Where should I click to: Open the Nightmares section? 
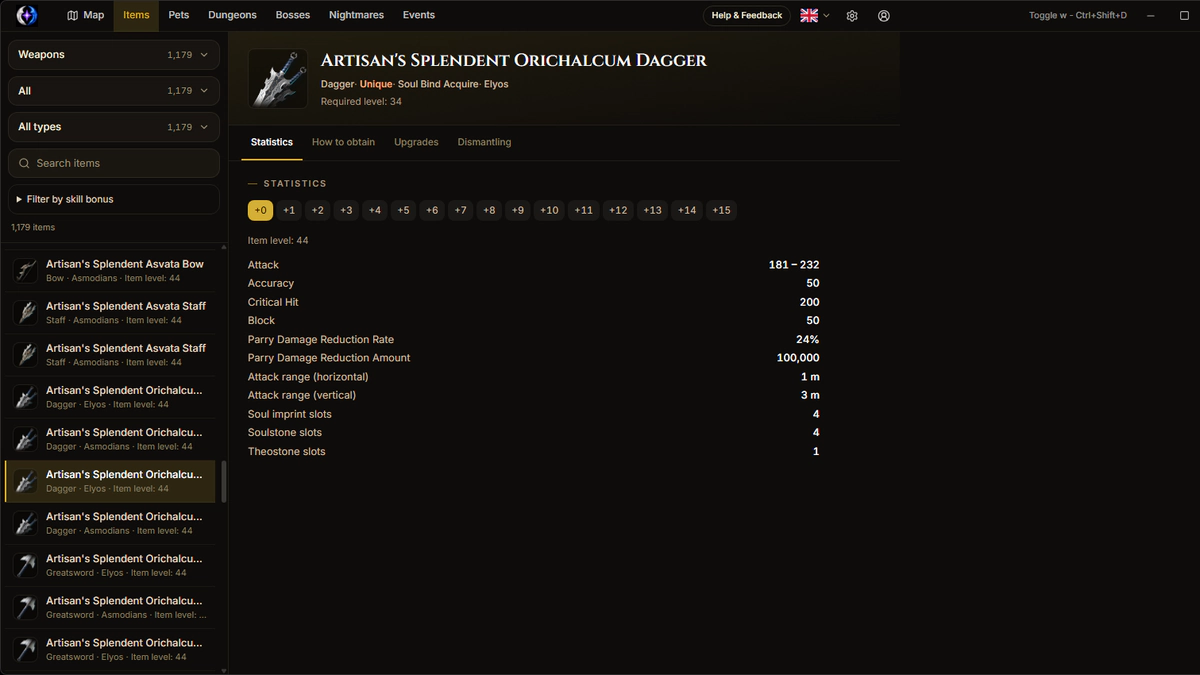(355, 15)
